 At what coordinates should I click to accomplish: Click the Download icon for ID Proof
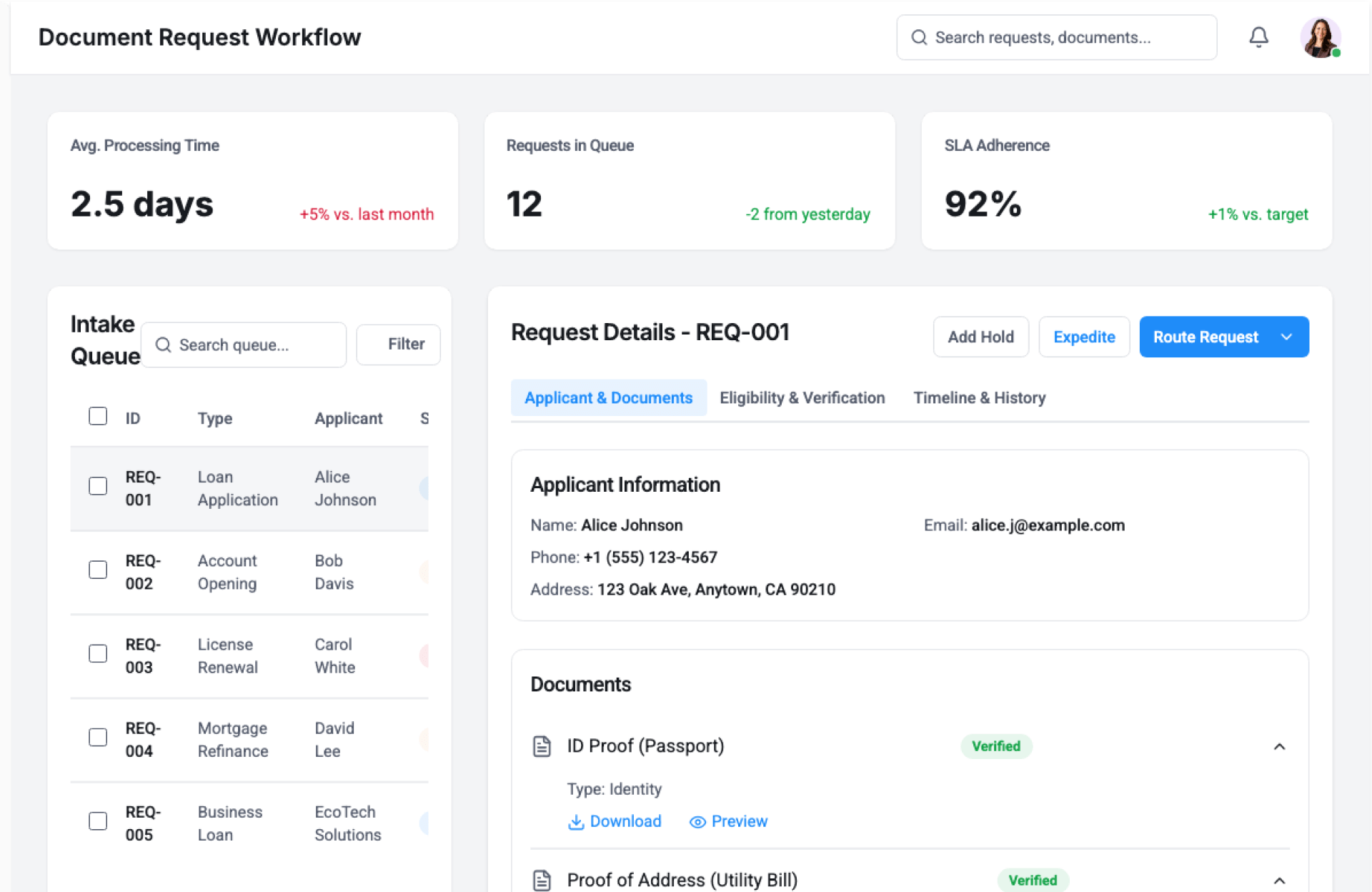(x=575, y=822)
